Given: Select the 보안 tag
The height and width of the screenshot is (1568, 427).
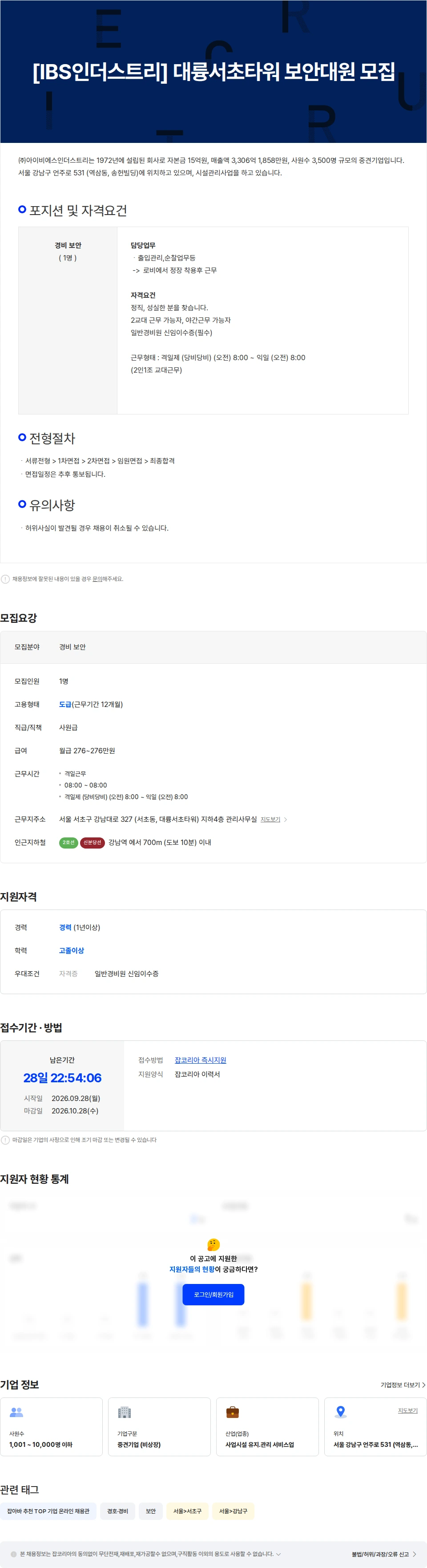Looking at the screenshot, I should 151,1511.
